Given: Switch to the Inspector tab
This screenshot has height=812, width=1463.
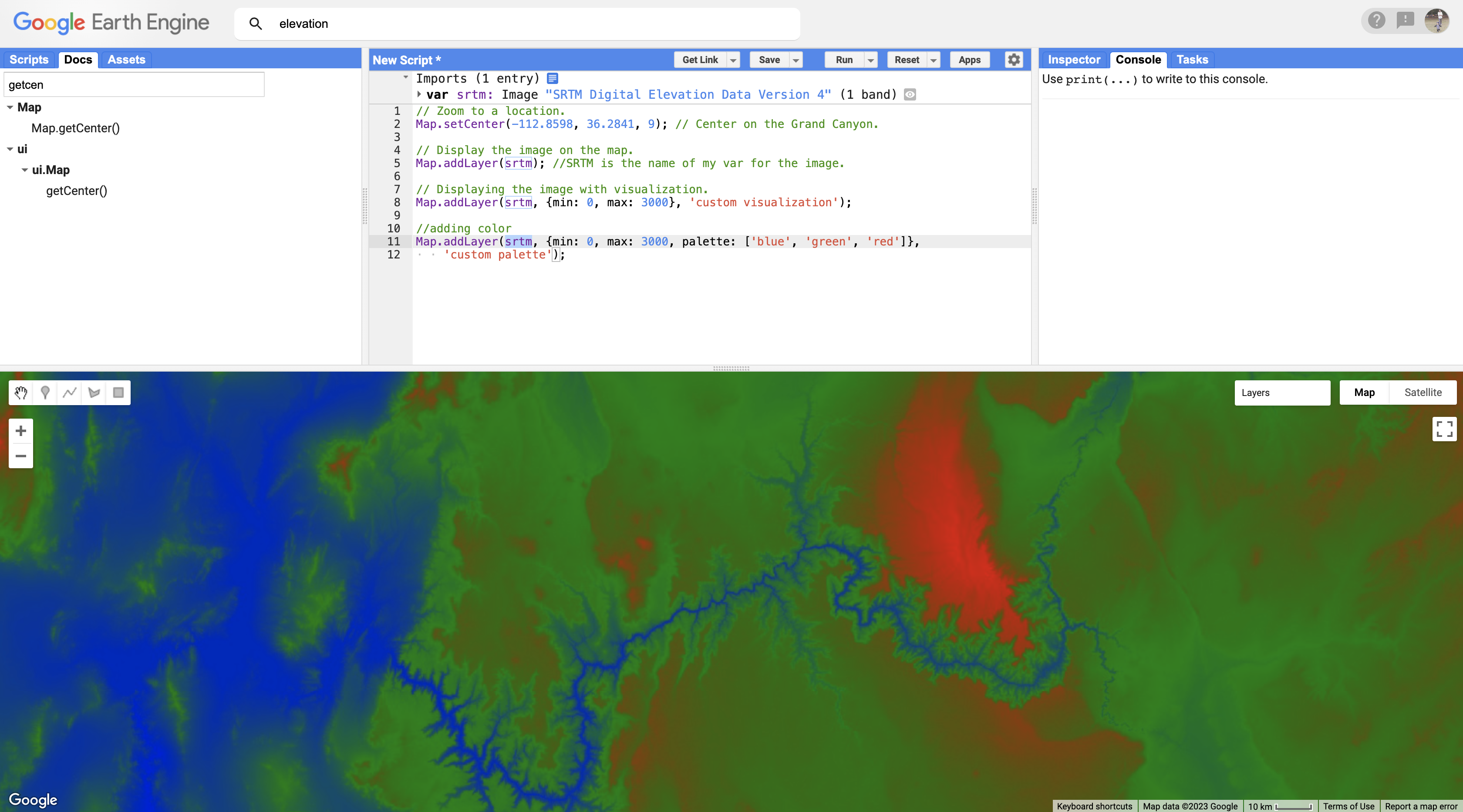Looking at the screenshot, I should pos(1073,60).
